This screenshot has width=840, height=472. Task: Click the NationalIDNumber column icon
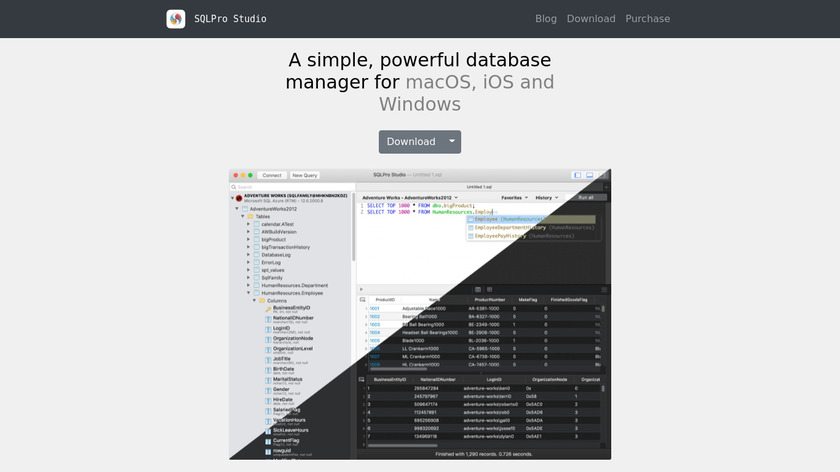[268, 319]
